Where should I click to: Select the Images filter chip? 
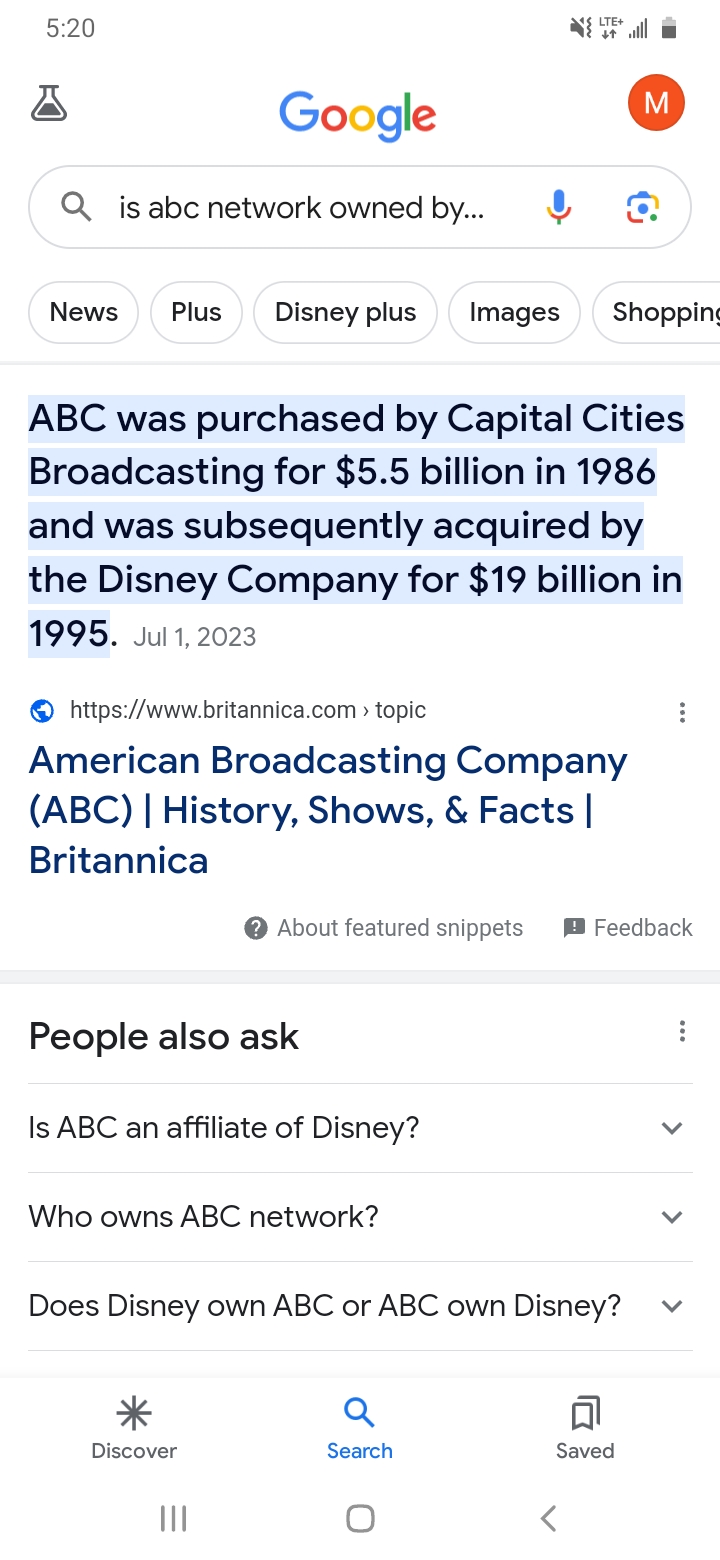514,313
